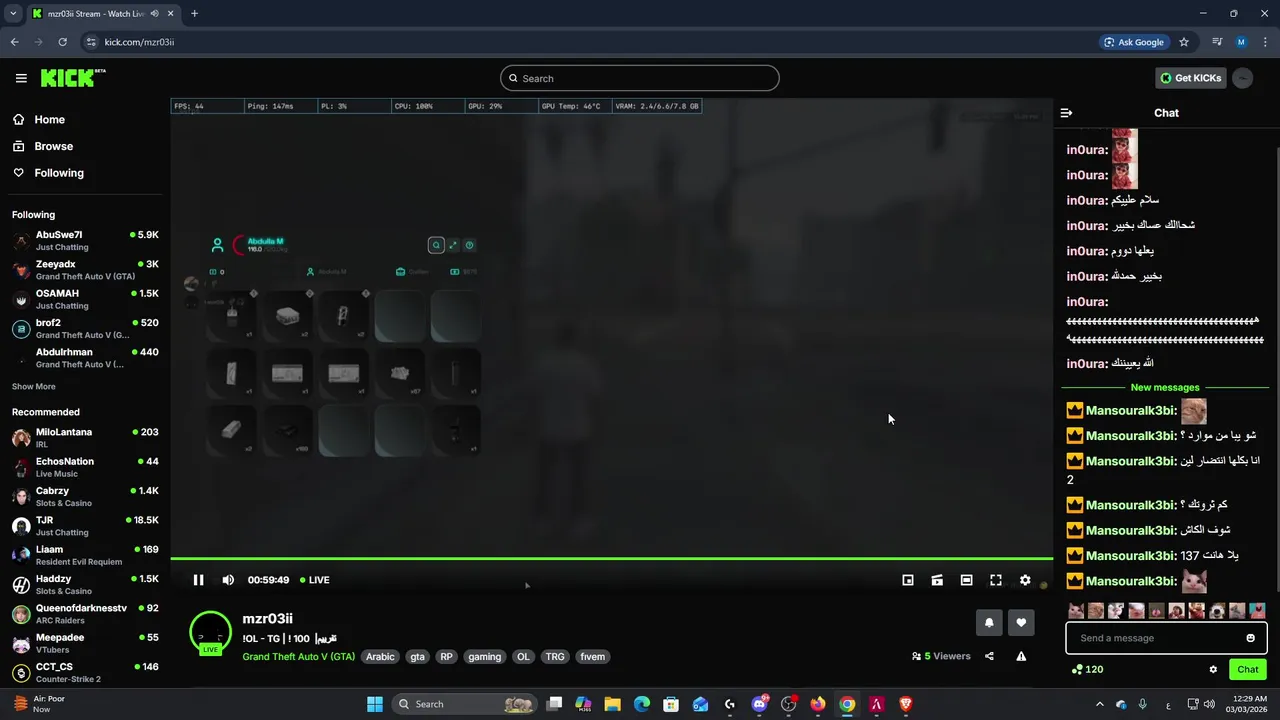This screenshot has height=720, width=1280.
Task: Open Discord from taskbar
Action: pyautogui.click(x=759, y=704)
